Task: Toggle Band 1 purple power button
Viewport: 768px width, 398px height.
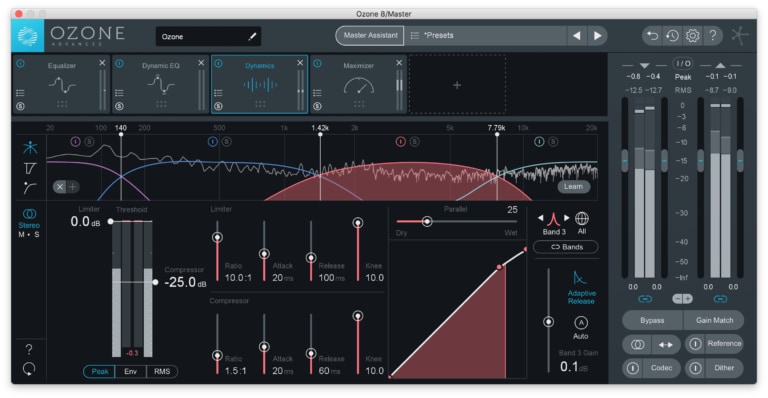Action: click(75, 141)
